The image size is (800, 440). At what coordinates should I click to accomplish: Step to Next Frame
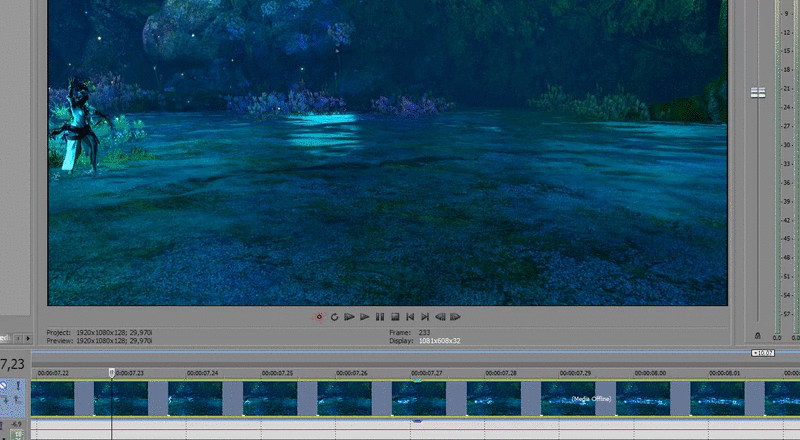pyautogui.click(x=455, y=317)
